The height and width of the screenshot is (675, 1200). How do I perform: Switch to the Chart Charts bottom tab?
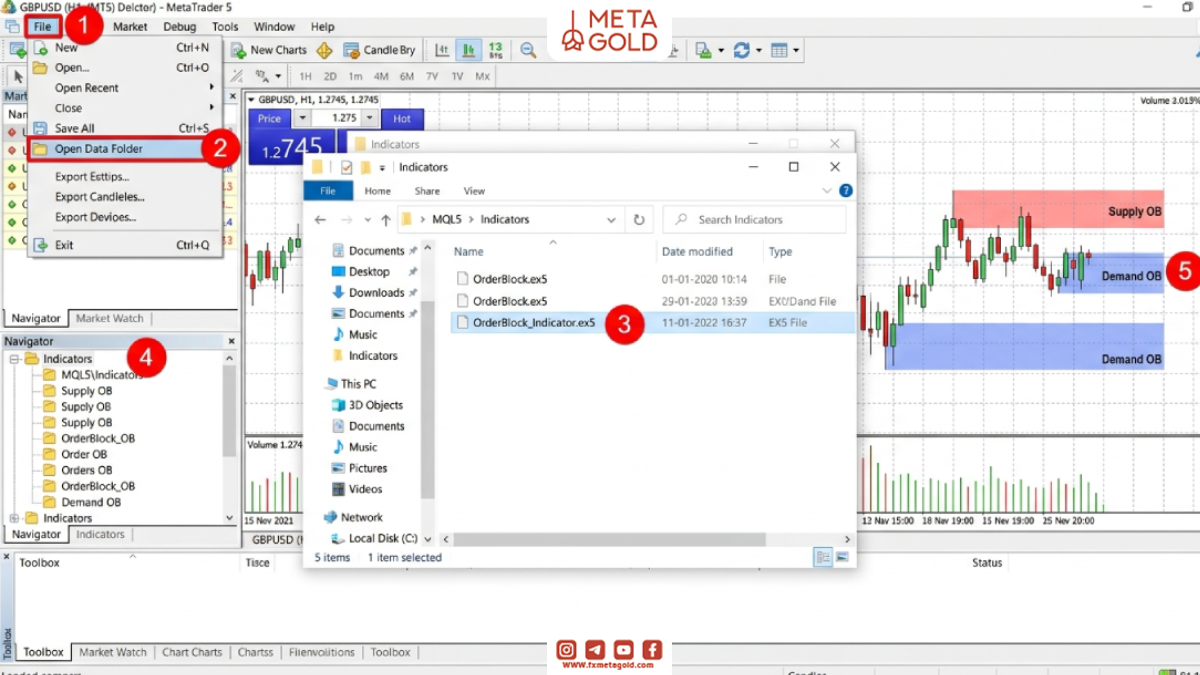pyautogui.click(x=192, y=652)
